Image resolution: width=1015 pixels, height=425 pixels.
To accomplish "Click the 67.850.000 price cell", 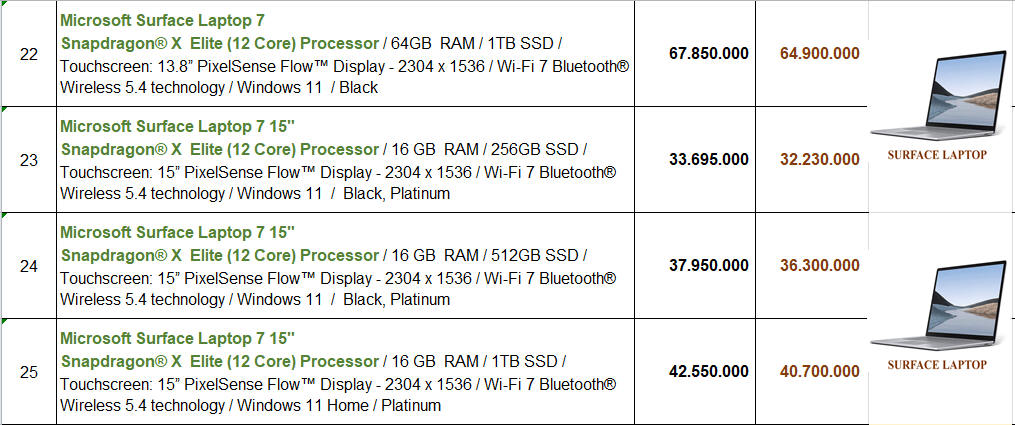I will click(x=695, y=54).
